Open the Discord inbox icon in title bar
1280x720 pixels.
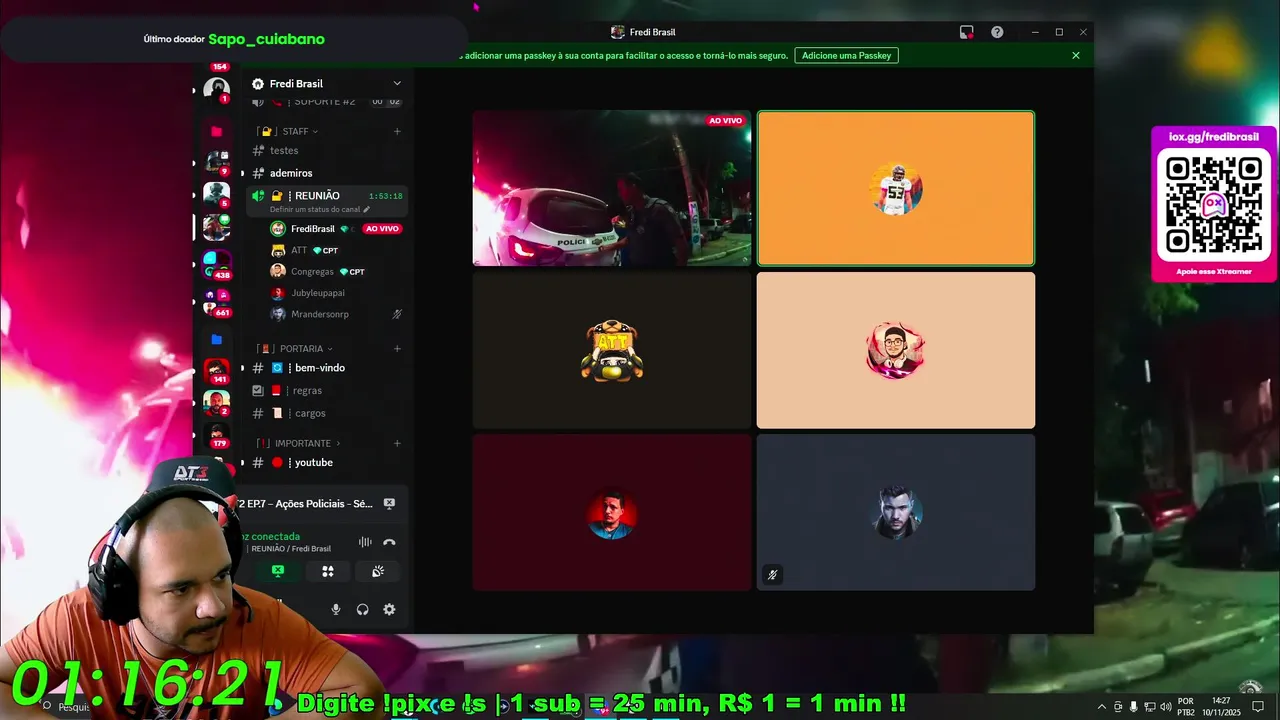coord(966,32)
